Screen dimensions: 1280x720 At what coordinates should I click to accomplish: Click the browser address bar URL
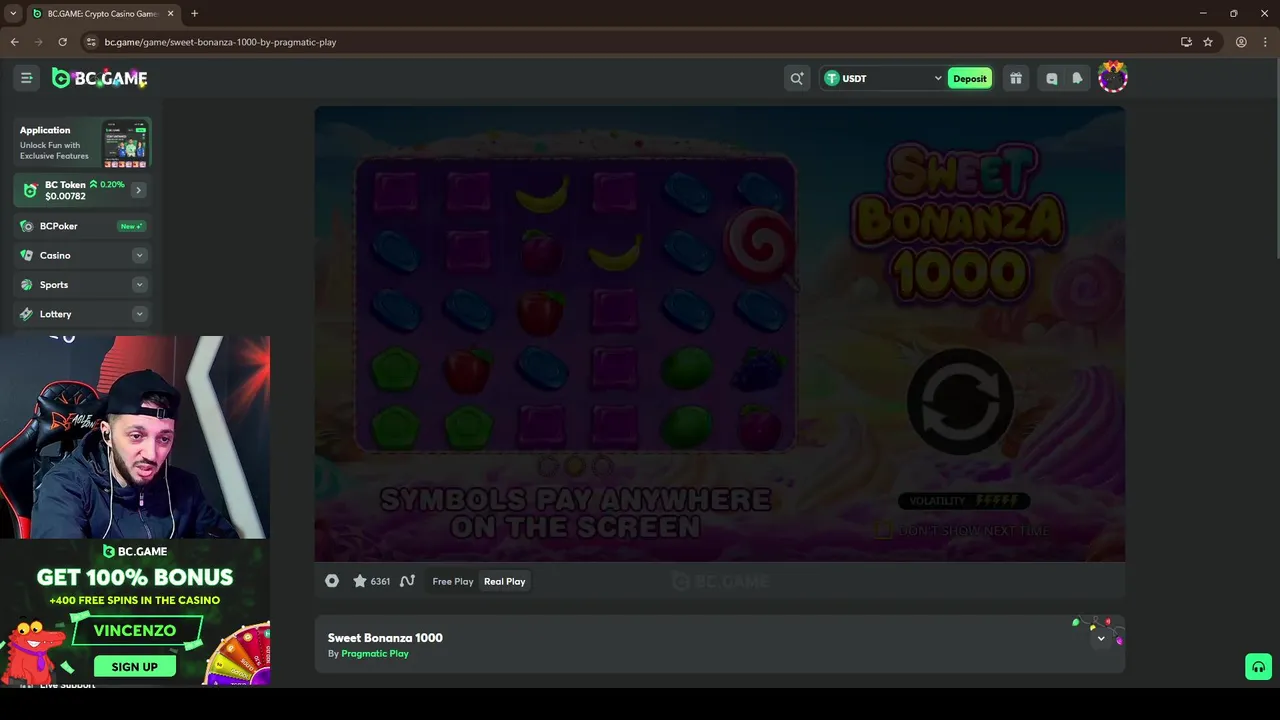click(220, 42)
